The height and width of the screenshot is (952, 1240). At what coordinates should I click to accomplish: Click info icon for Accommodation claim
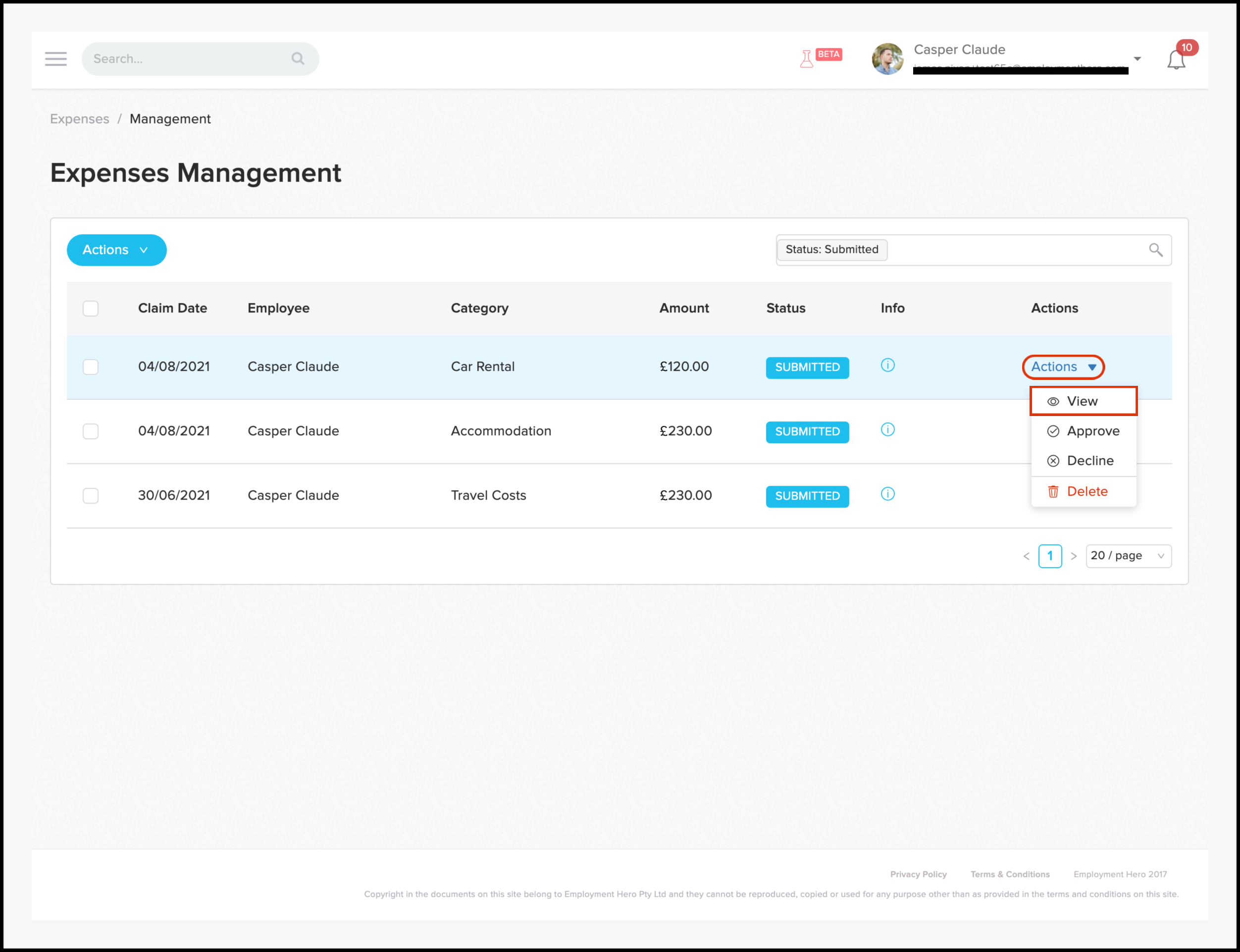[887, 430]
